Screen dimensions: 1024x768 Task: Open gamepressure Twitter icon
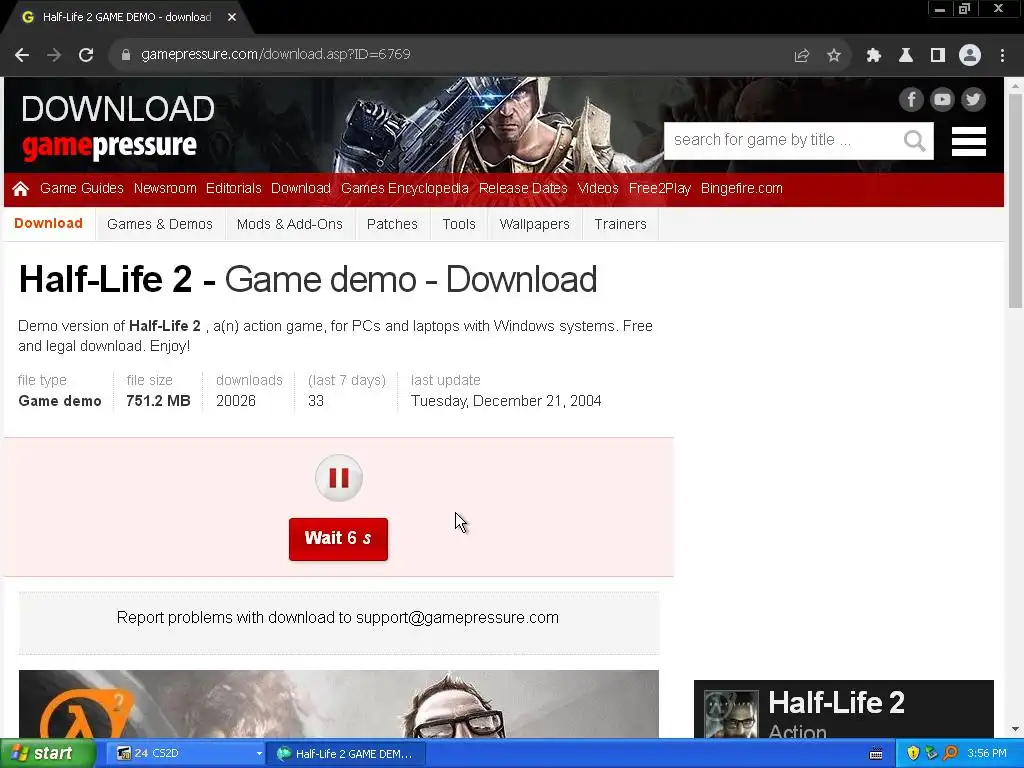[x=973, y=99]
